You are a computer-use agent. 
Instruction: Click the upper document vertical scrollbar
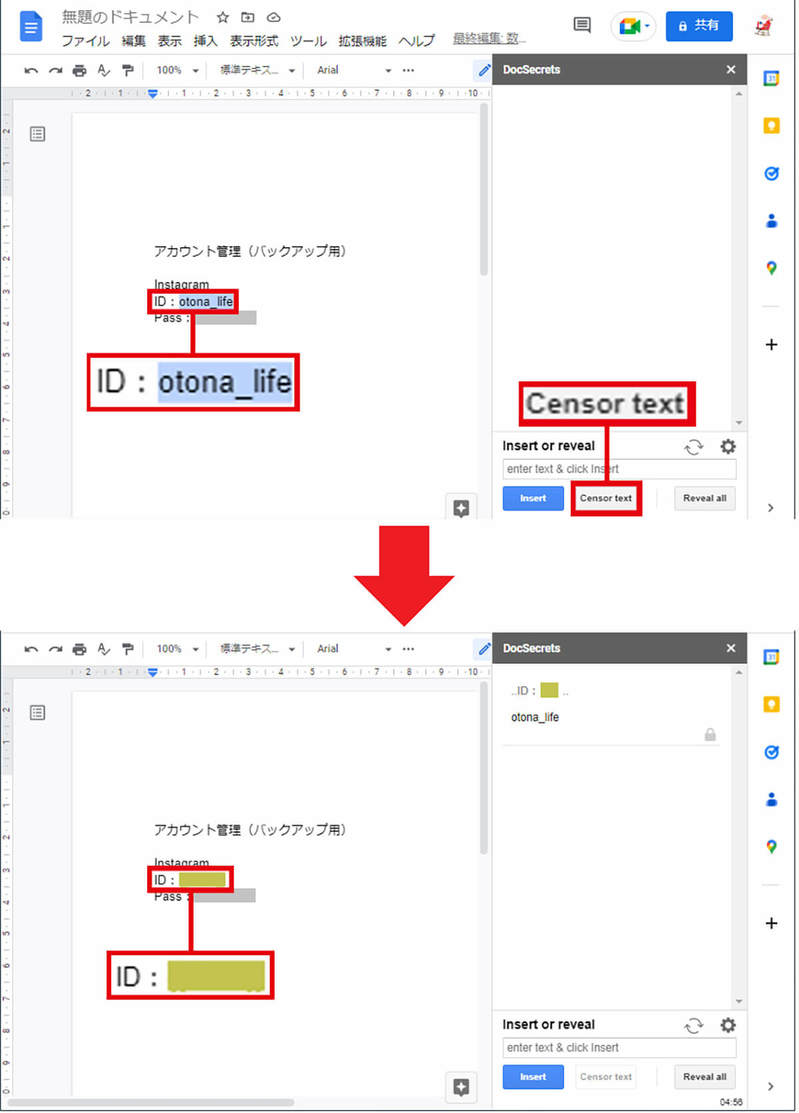coord(484,190)
